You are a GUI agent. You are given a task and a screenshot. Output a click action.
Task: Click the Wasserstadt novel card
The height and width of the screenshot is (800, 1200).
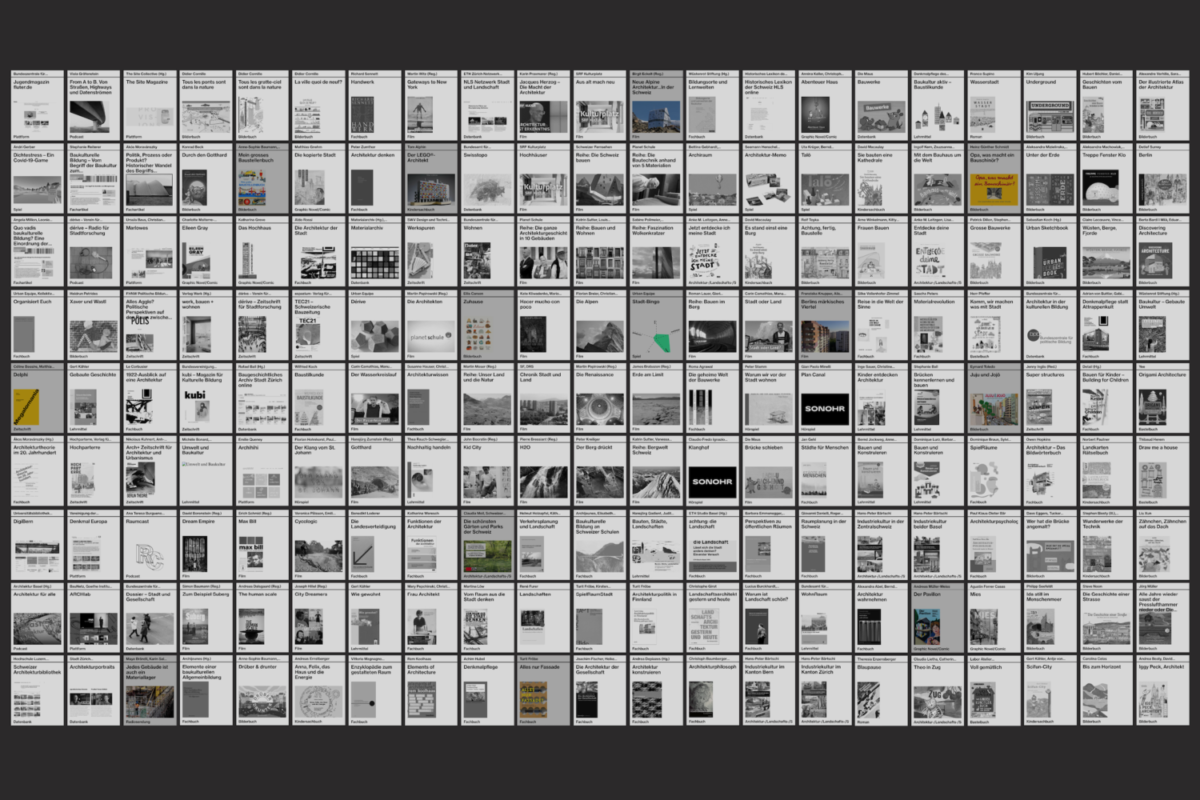coord(995,106)
